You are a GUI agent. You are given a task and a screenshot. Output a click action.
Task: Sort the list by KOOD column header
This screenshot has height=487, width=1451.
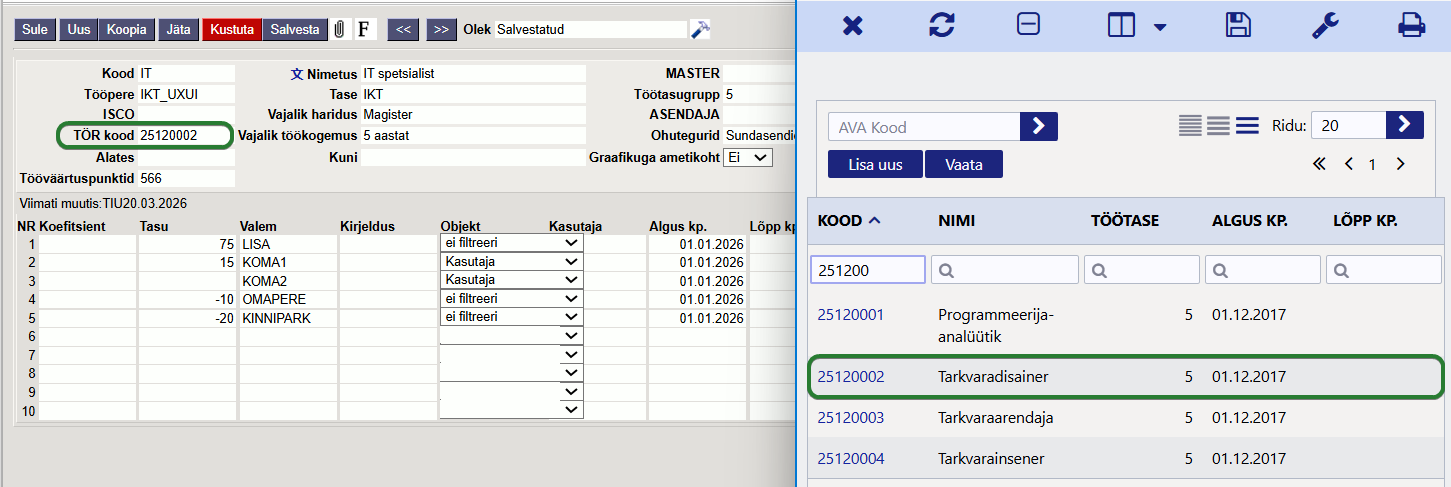(840, 220)
